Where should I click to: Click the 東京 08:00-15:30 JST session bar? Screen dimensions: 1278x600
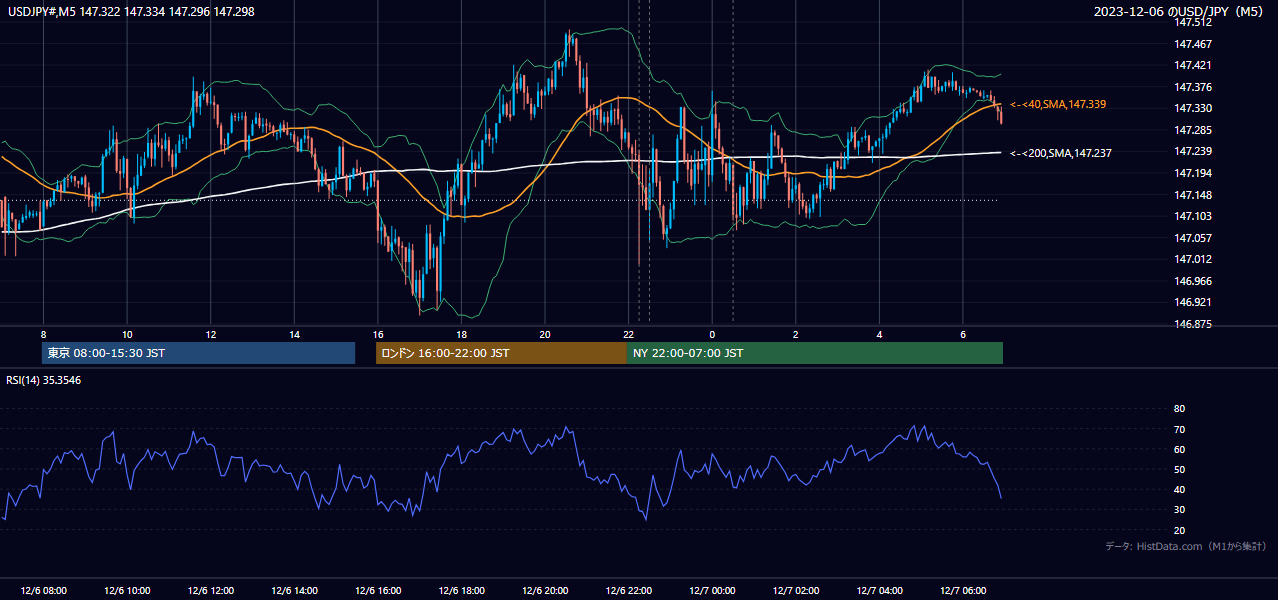click(x=199, y=353)
